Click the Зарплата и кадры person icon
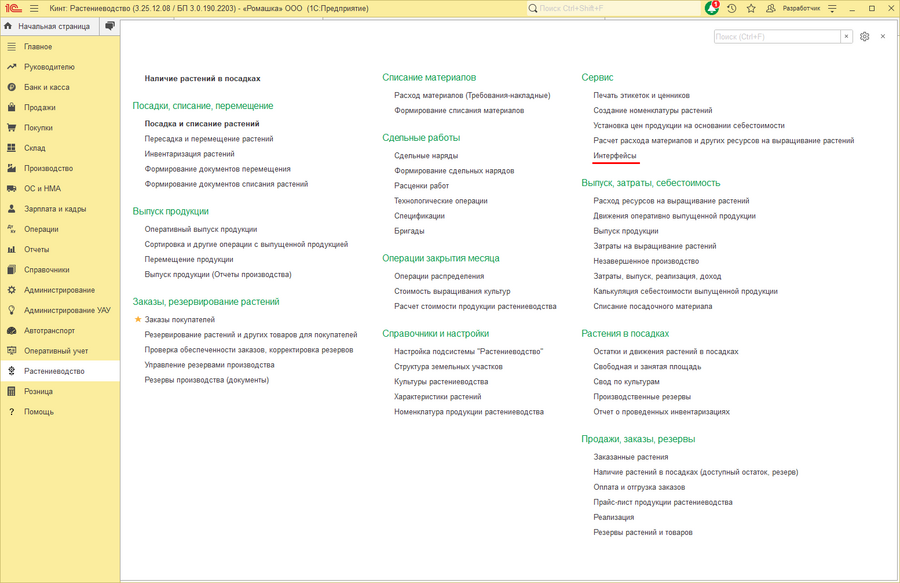Image resolution: width=900 pixels, height=583 pixels. click(x=11, y=209)
